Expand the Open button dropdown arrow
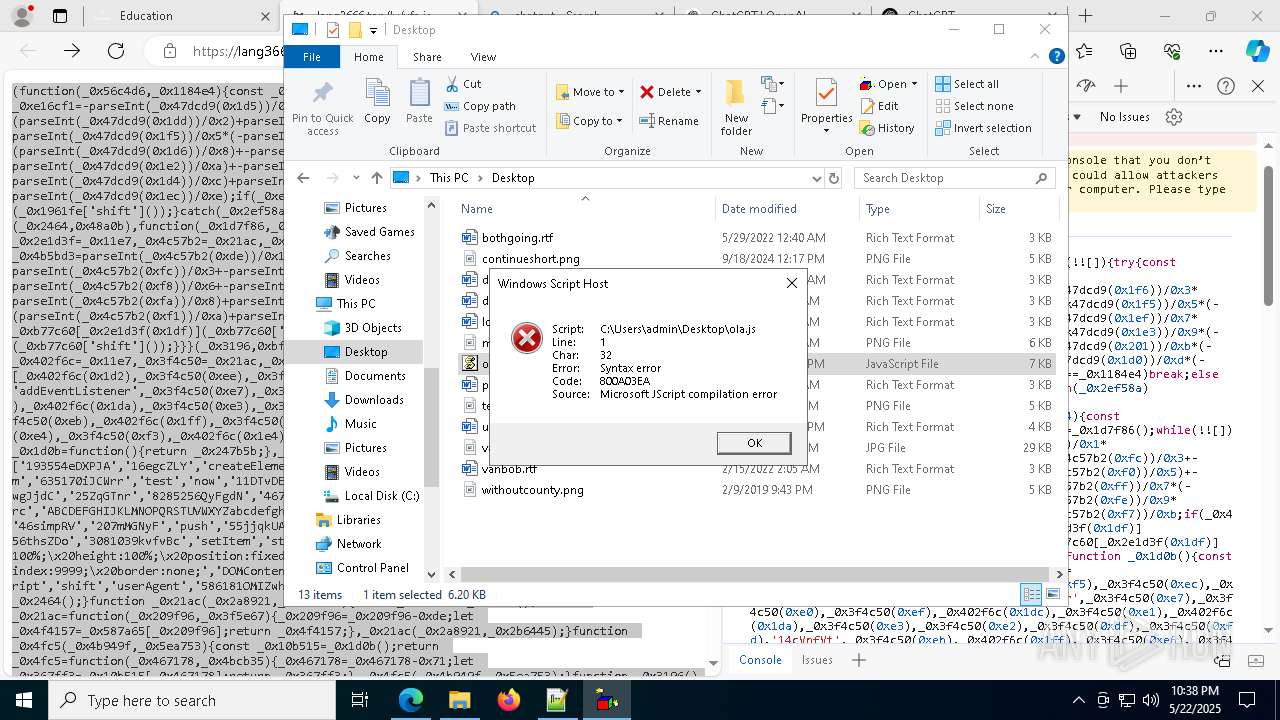Screen dimensions: 1280x720 (x=914, y=84)
